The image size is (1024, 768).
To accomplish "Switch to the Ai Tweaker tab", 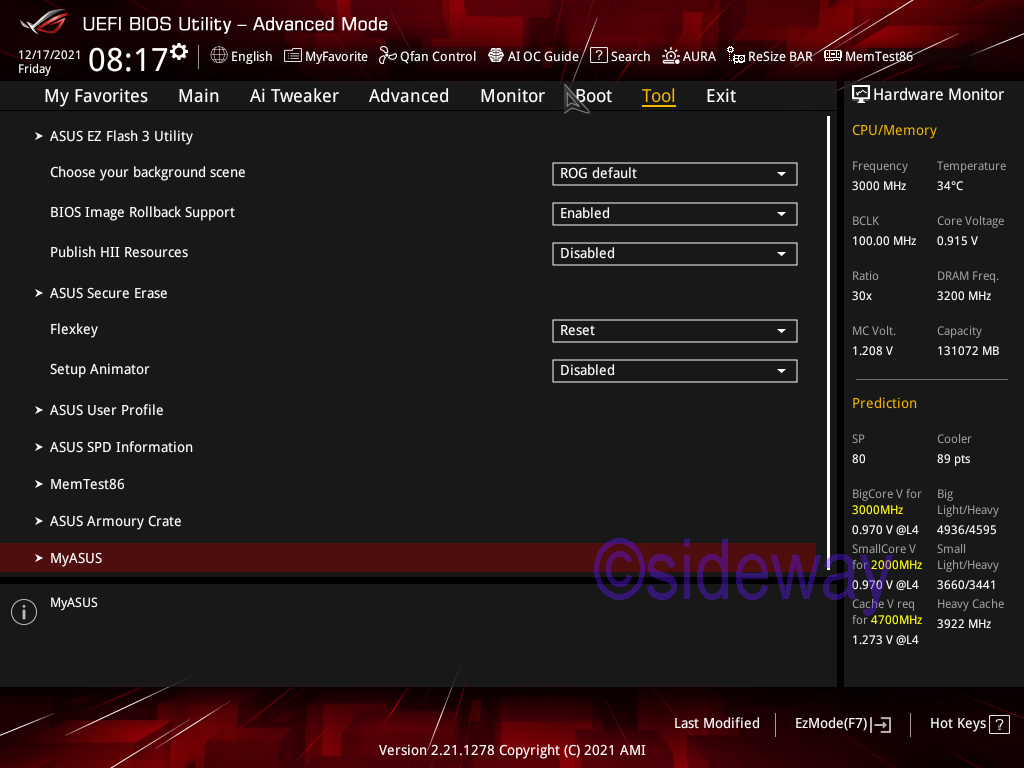I will point(294,96).
